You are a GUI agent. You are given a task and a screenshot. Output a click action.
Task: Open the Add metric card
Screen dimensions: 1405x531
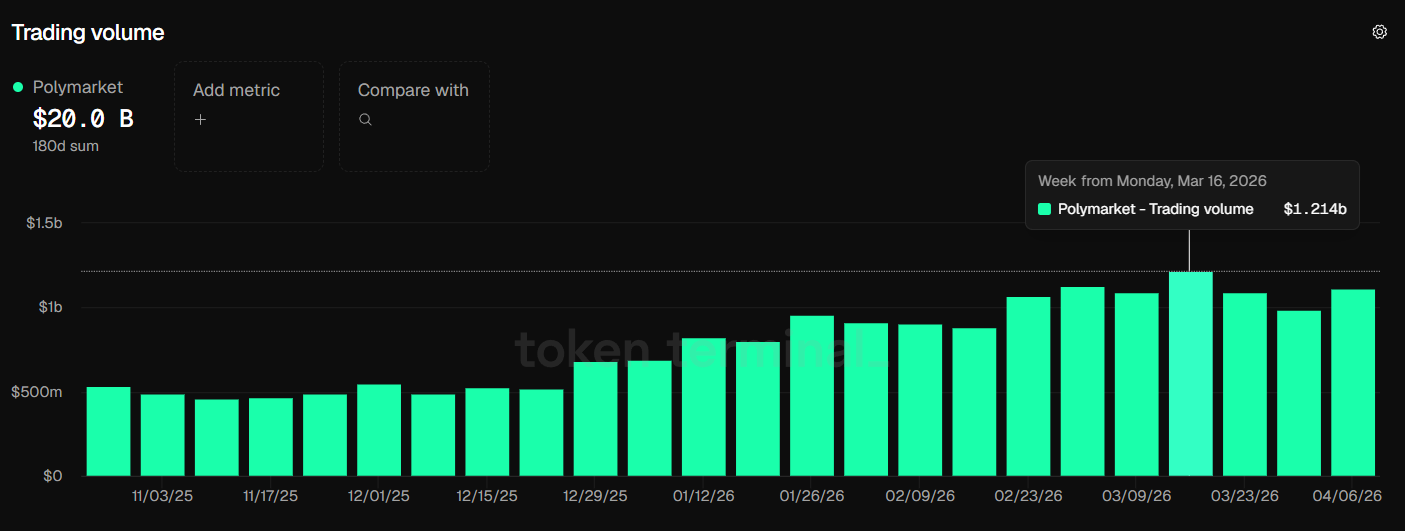249,116
